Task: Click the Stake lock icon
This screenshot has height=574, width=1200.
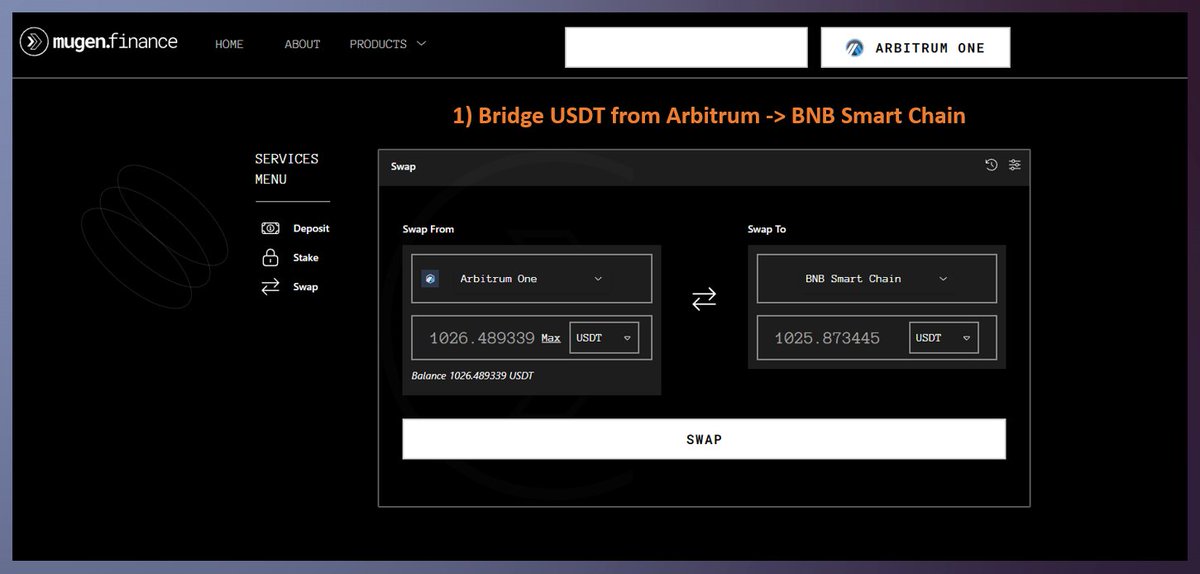Action: [270, 257]
